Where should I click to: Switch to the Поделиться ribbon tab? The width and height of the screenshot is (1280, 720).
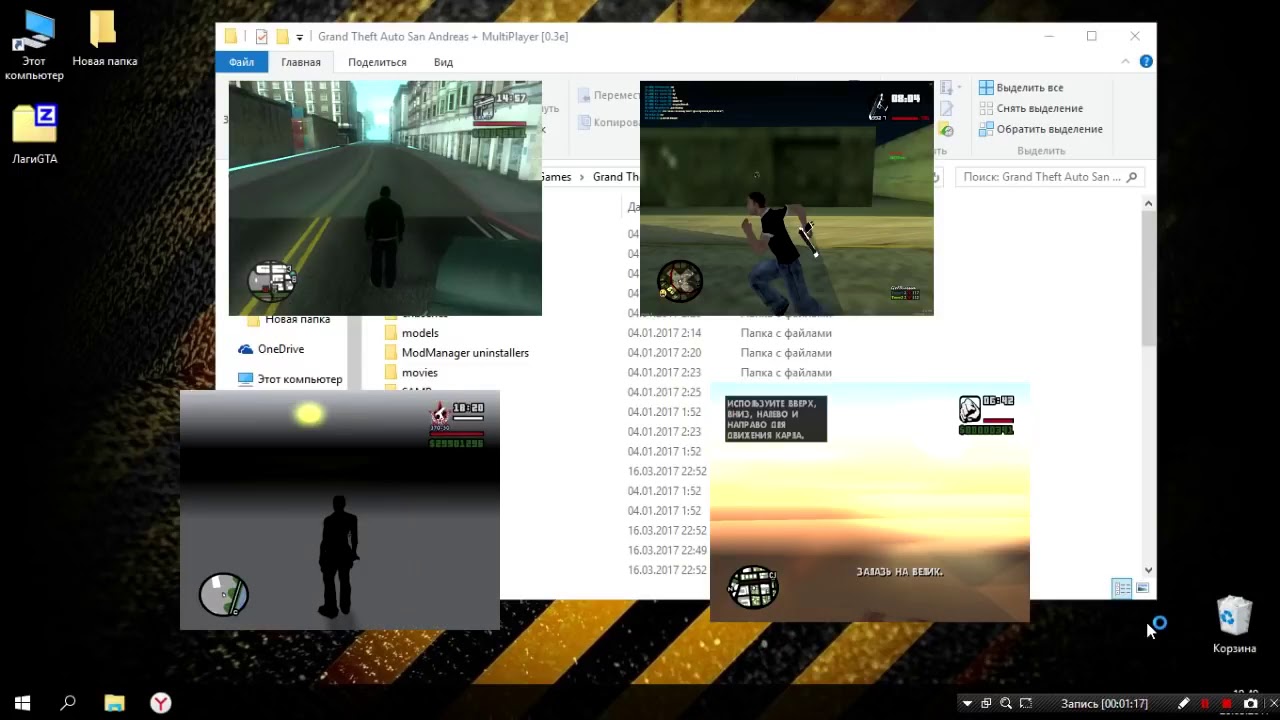point(377,62)
